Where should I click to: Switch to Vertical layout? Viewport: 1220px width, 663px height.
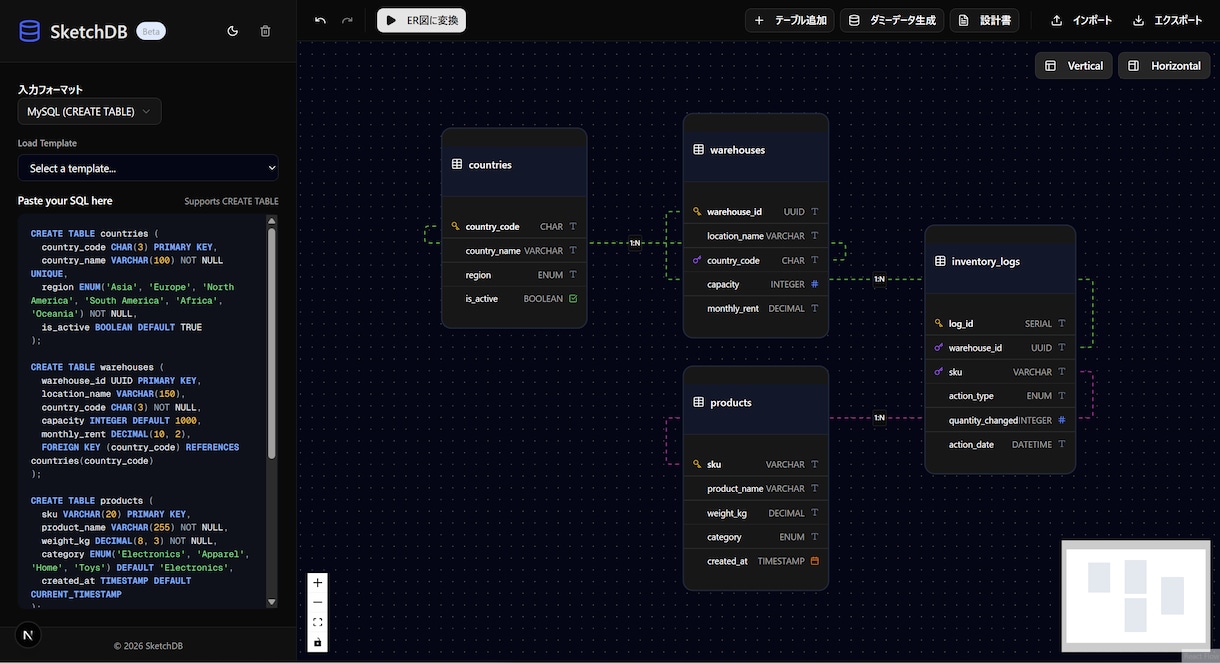pos(1074,66)
